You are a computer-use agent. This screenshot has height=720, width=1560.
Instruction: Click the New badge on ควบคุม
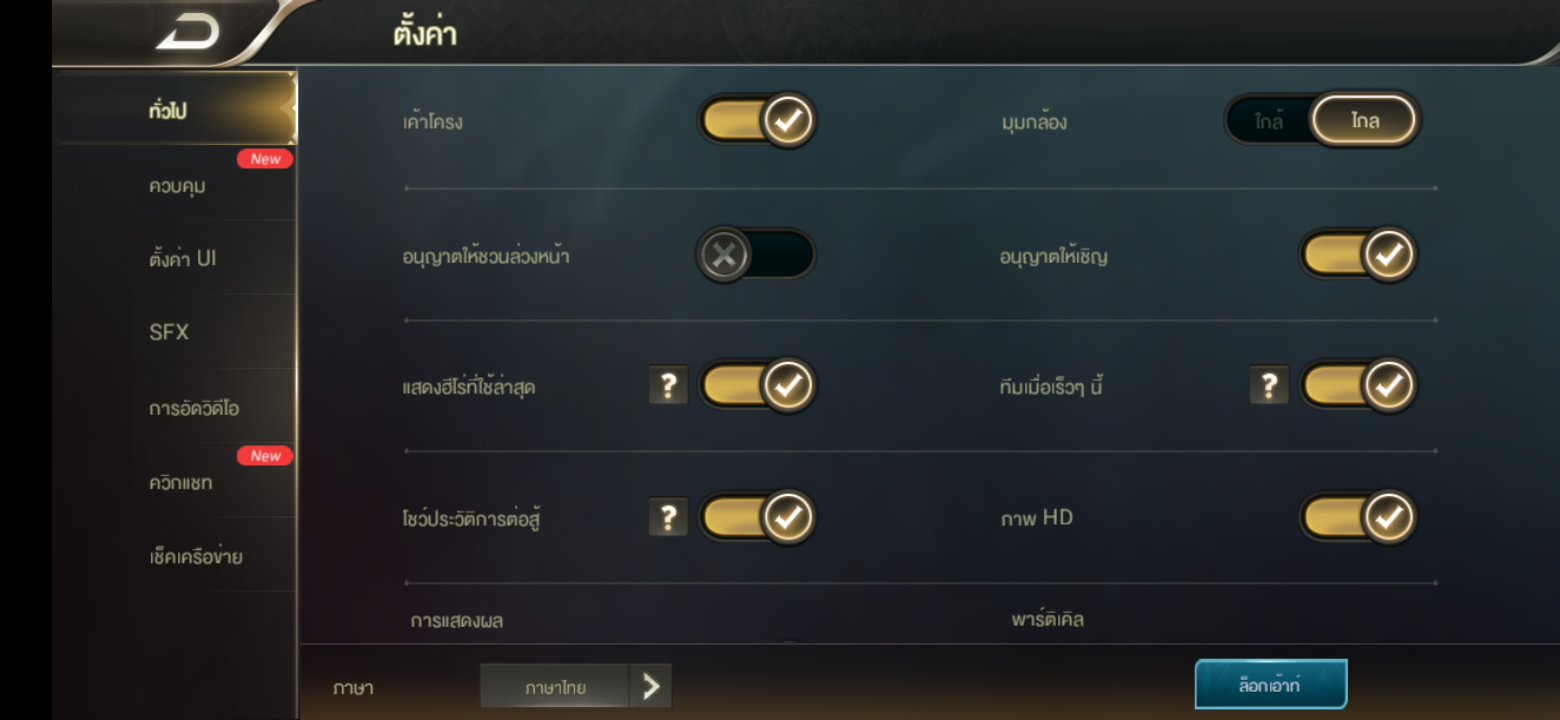[265, 159]
